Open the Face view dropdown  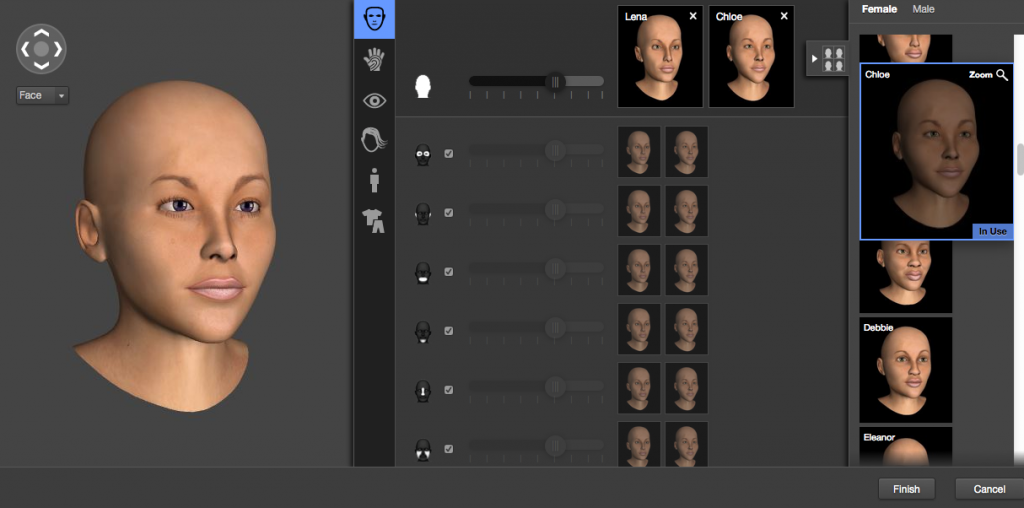click(x=42, y=95)
